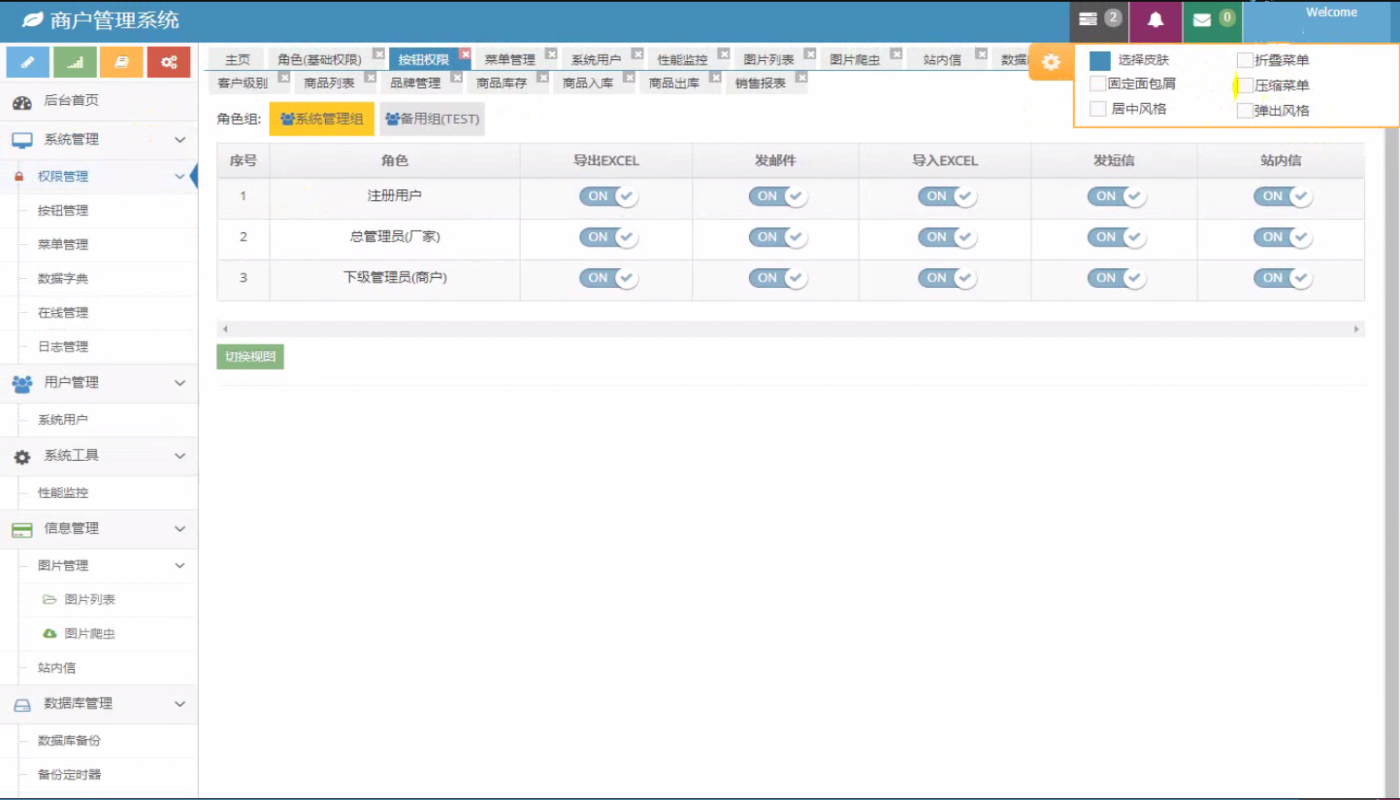The width and height of the screenshot is (1400, 800).
Task: Click the orange book shortcut button
Action: [122, 62]
